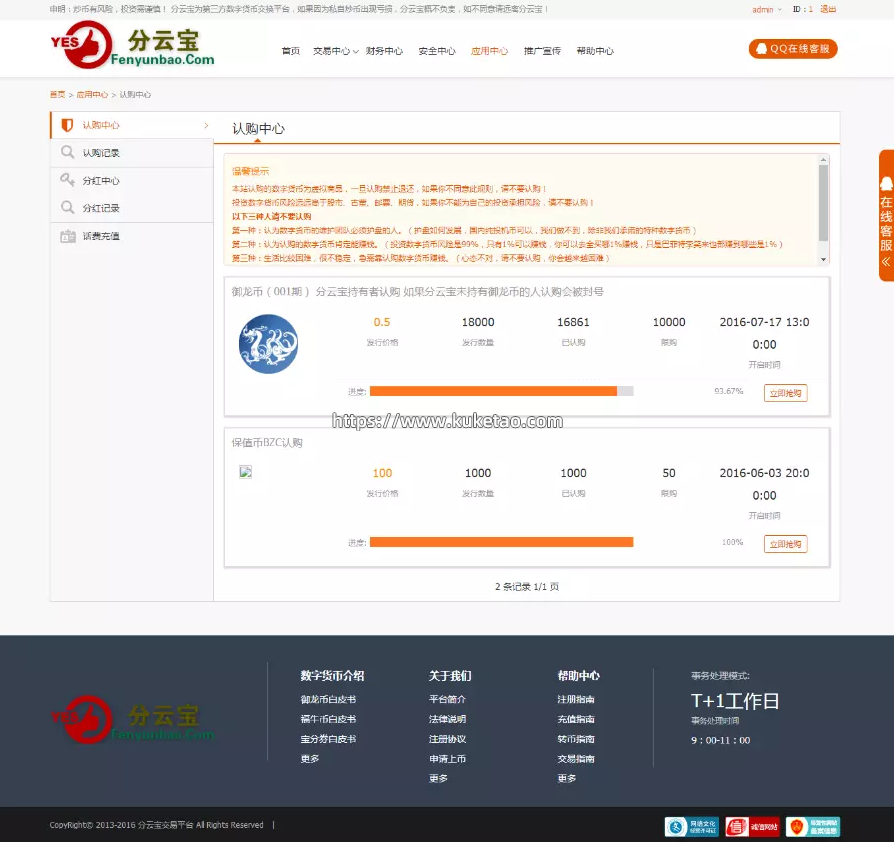Click 退出 to log out

[x=828, y=10]
